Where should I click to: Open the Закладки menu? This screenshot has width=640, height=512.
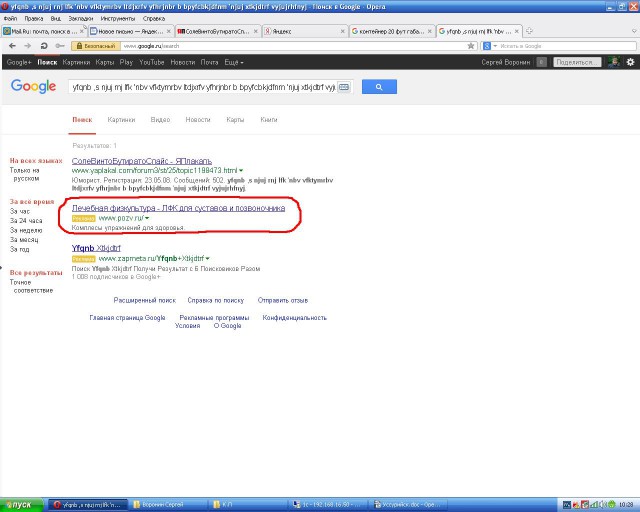[x=81, y=18]
